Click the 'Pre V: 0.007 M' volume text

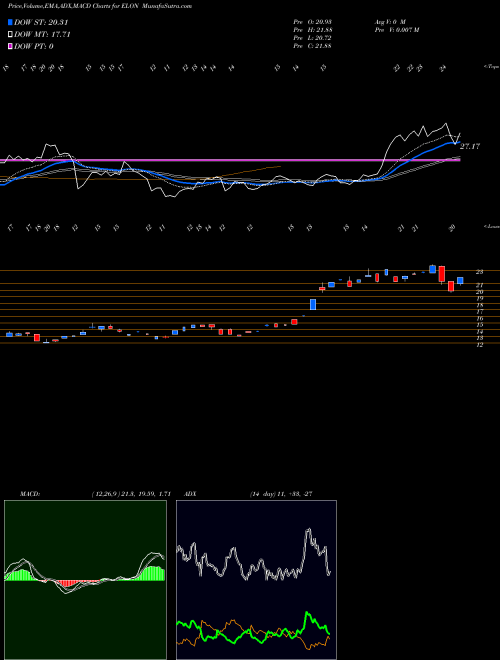click(396, 30)
